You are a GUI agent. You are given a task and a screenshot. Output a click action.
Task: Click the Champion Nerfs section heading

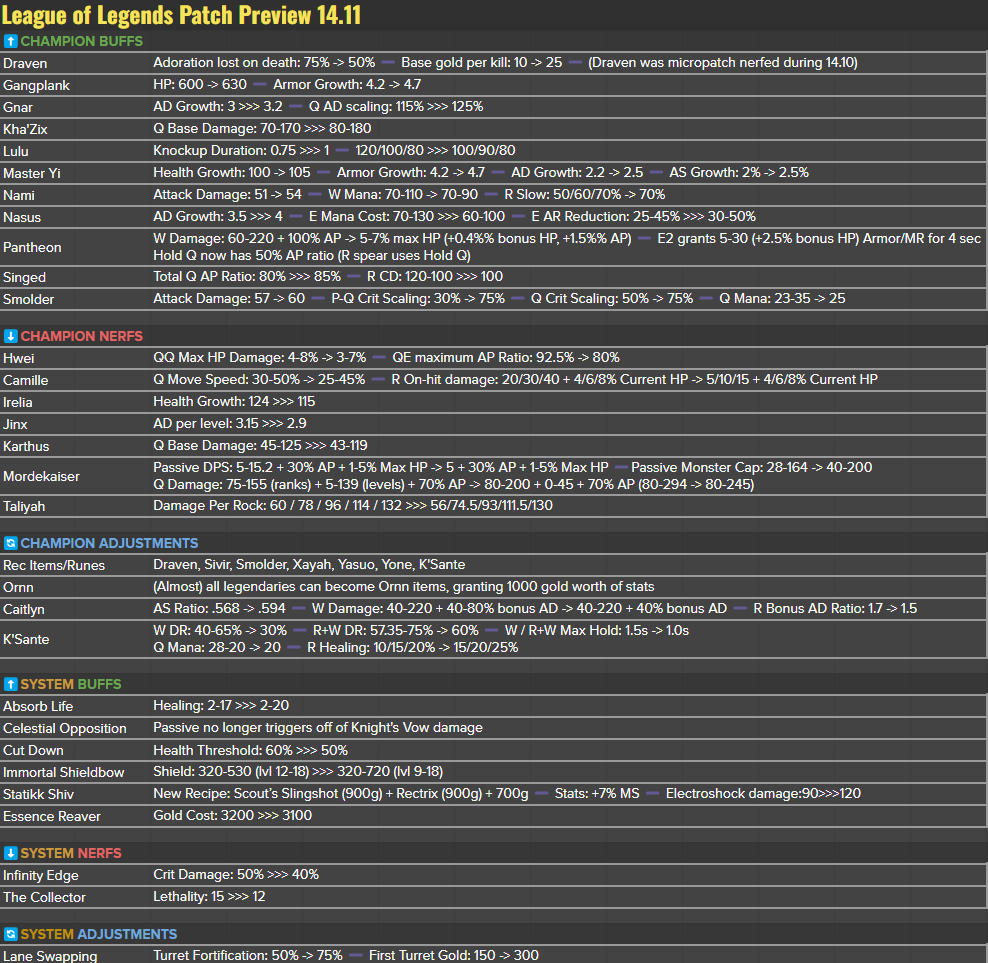point(81,336)
